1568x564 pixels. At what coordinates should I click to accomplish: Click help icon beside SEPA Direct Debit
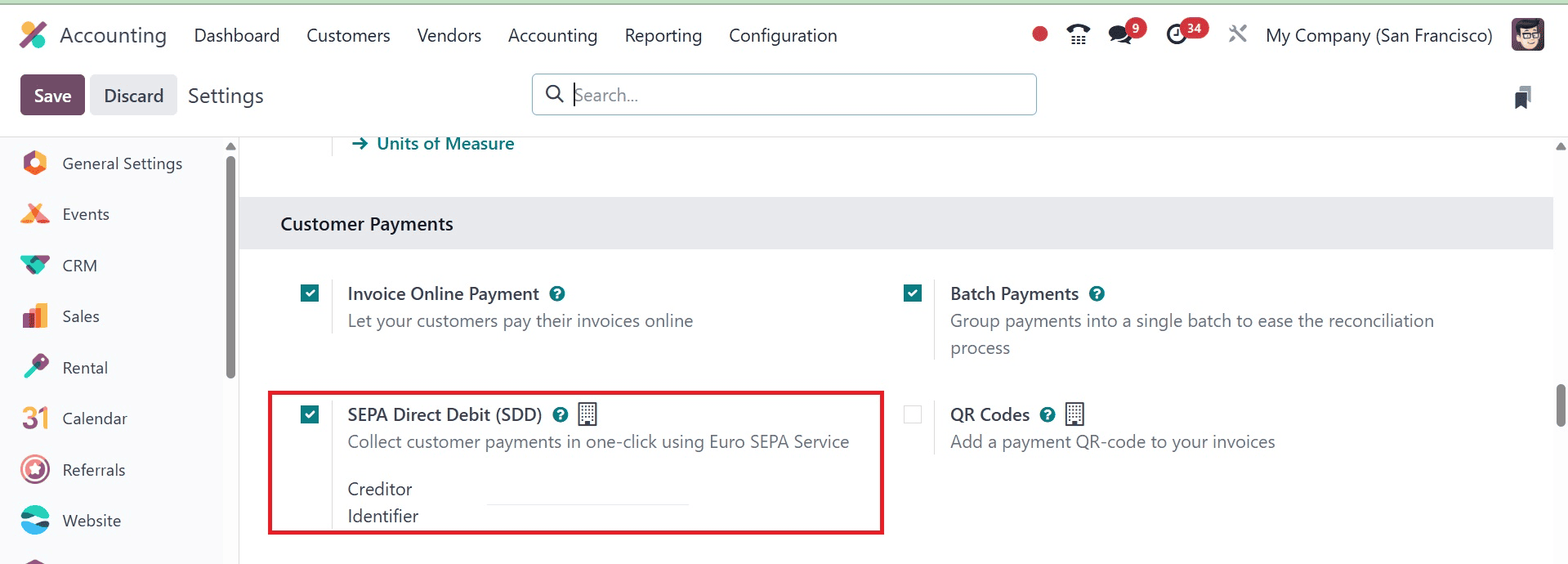point(561,414)
